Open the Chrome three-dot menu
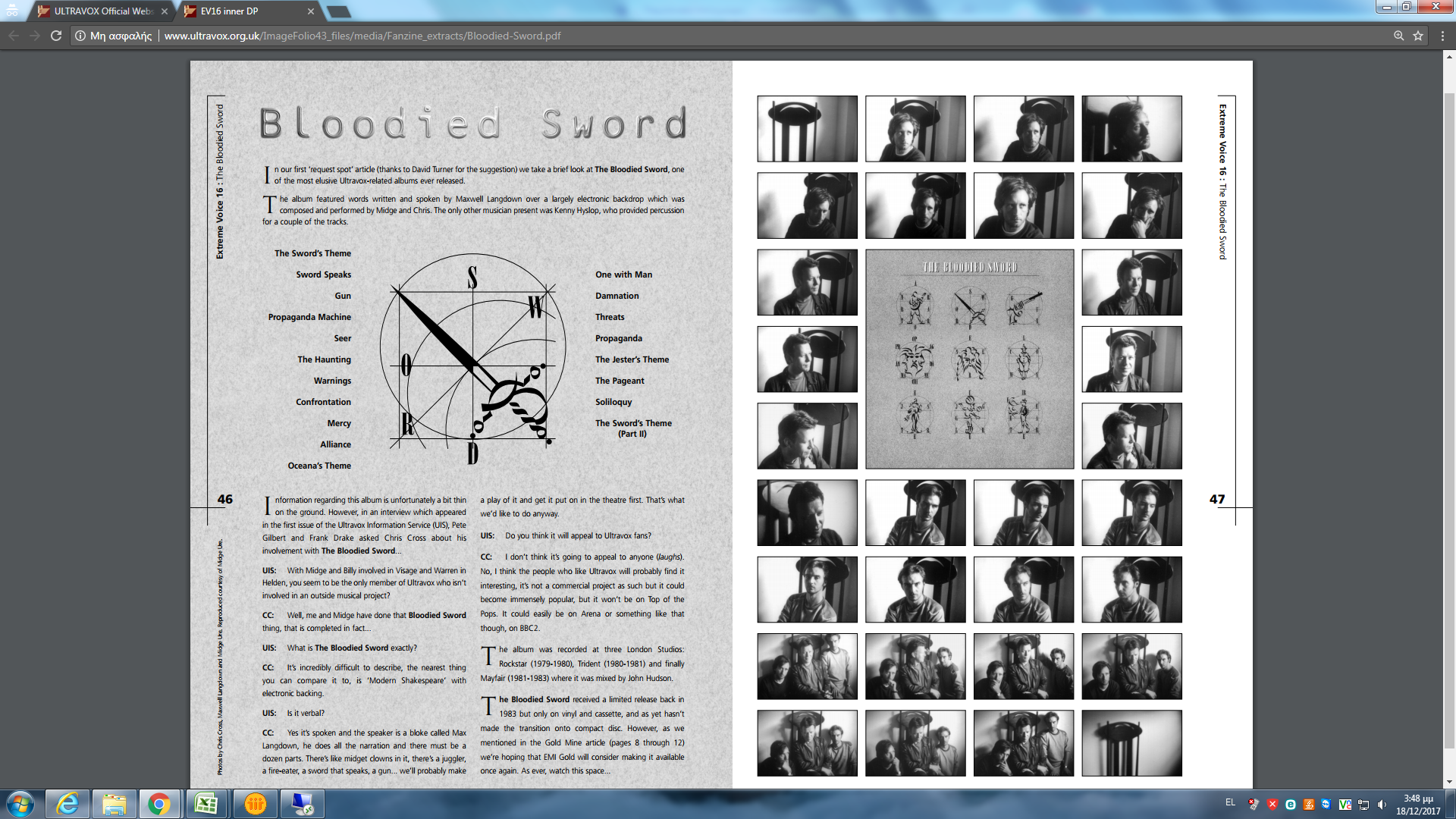 click(1442, 36)
